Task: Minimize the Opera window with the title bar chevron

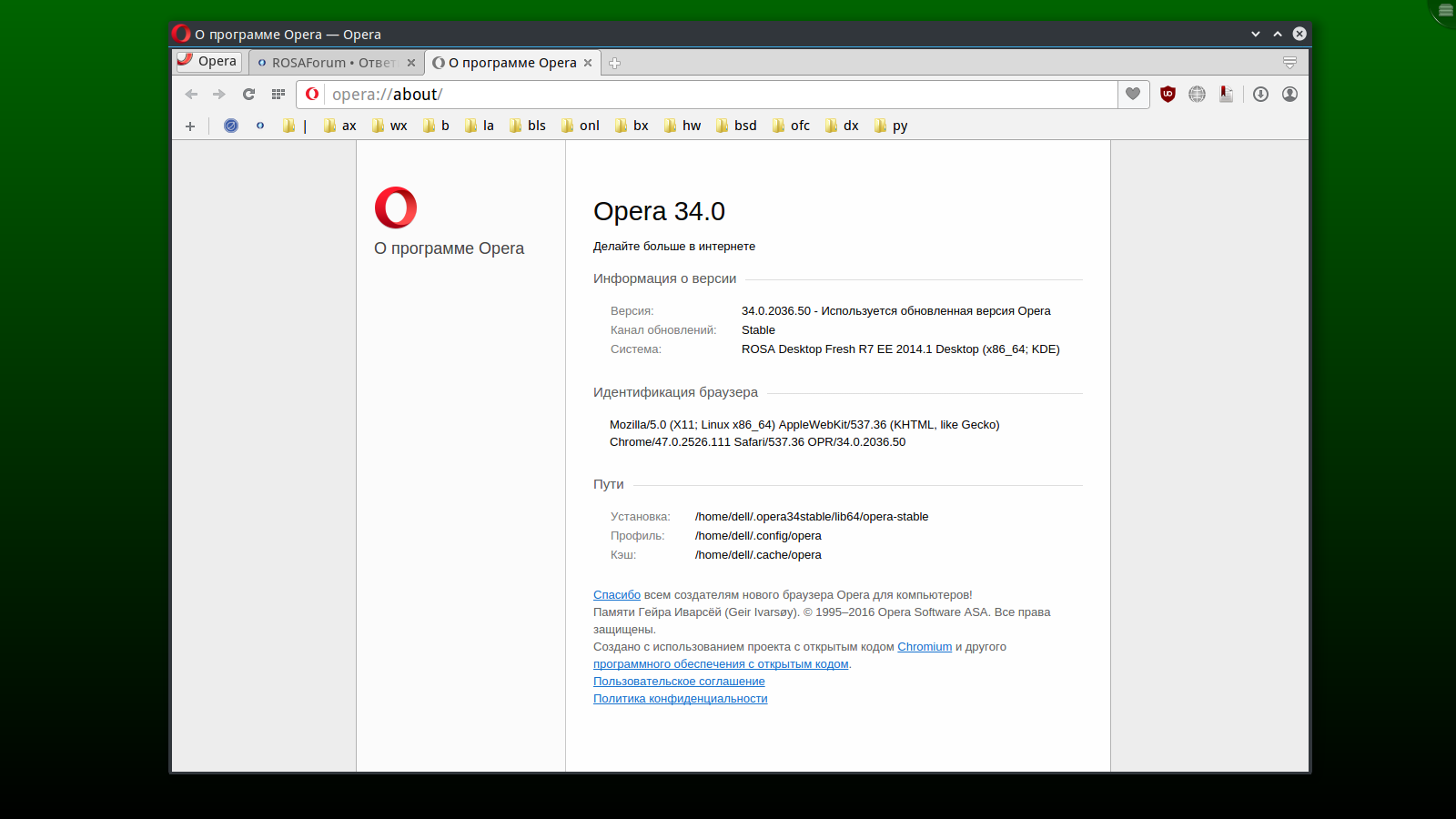Action: [x=1256, y=34]
